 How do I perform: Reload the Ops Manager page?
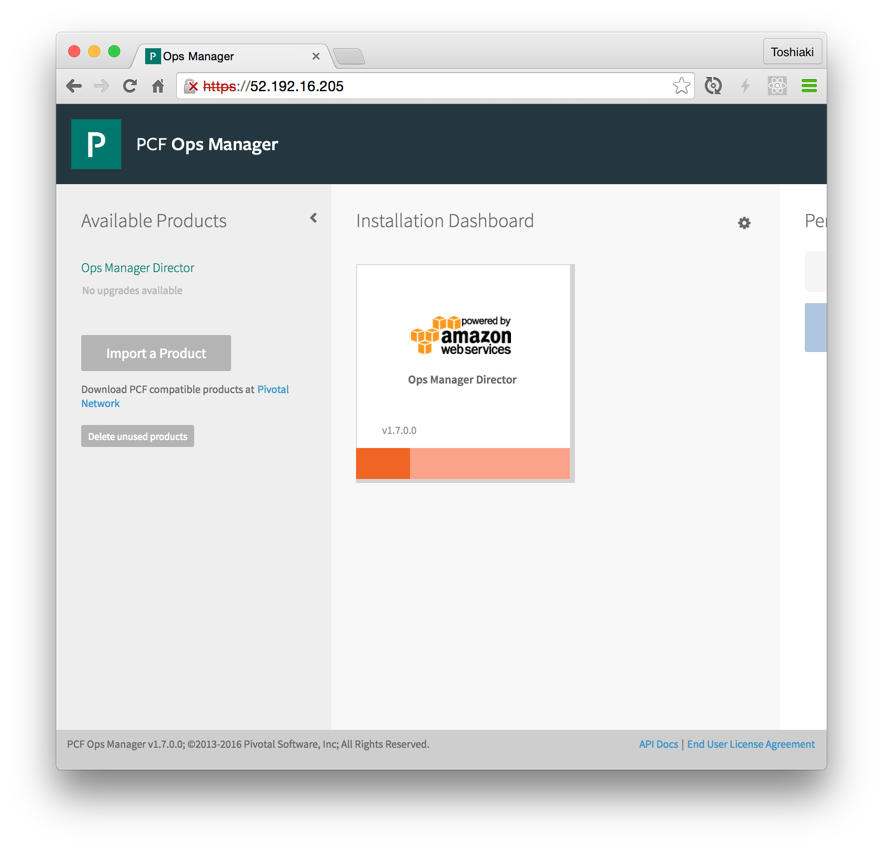130,86
